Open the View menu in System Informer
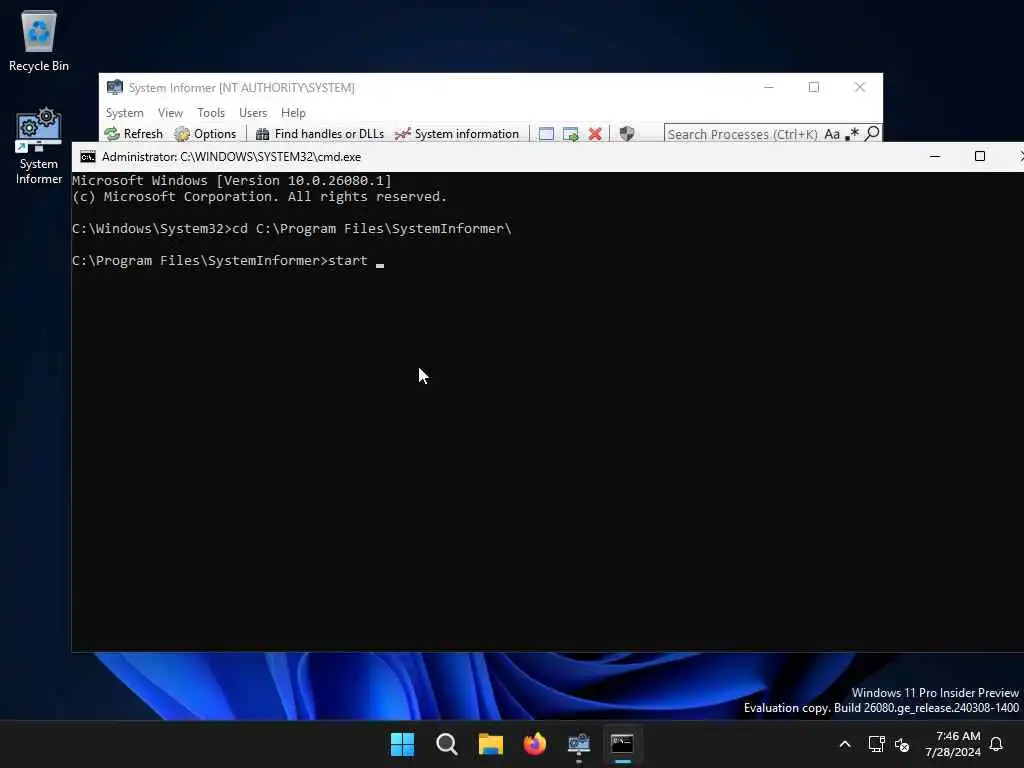Screen dimensions: 1024x768 click(170, 113)
